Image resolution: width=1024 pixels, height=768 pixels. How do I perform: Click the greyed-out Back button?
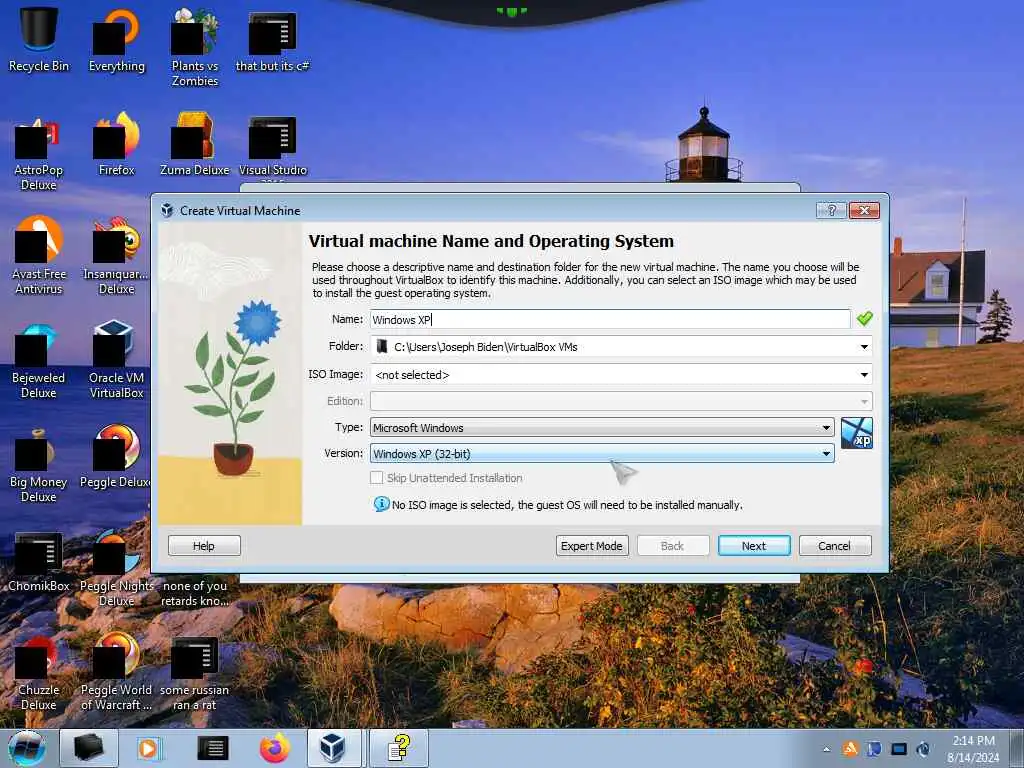[673, 545]
